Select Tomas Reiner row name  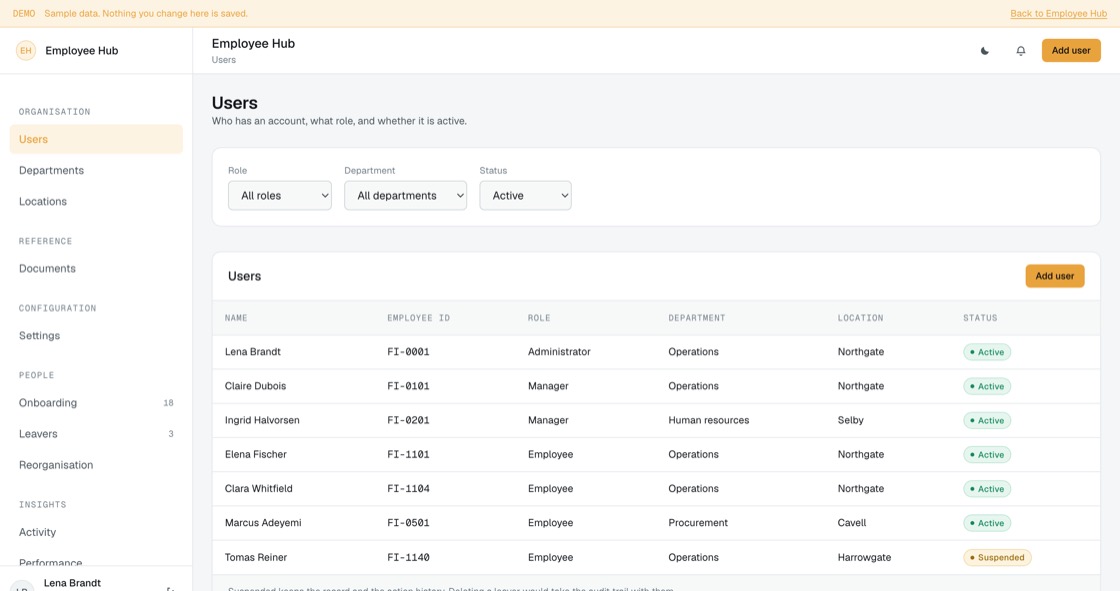[x=256, y=557]
